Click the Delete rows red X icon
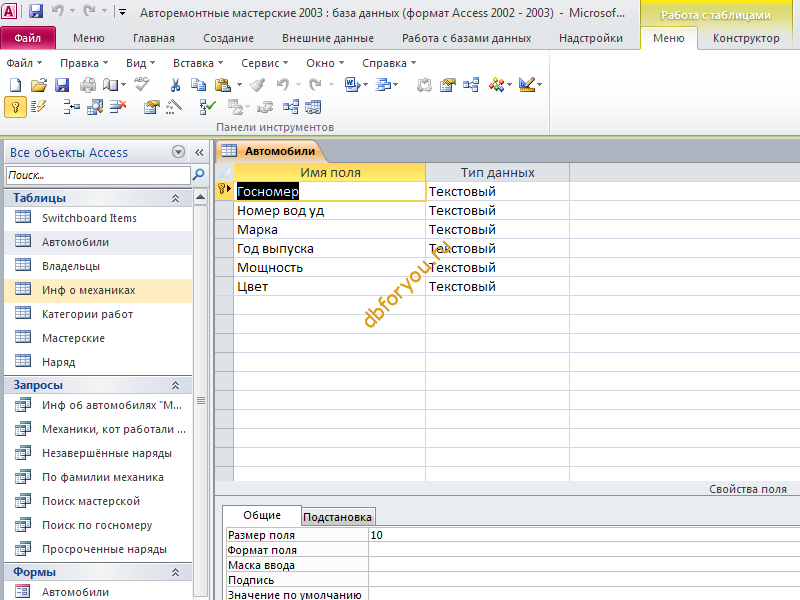This screenshot has height=600, width=800. pos(118,107)
